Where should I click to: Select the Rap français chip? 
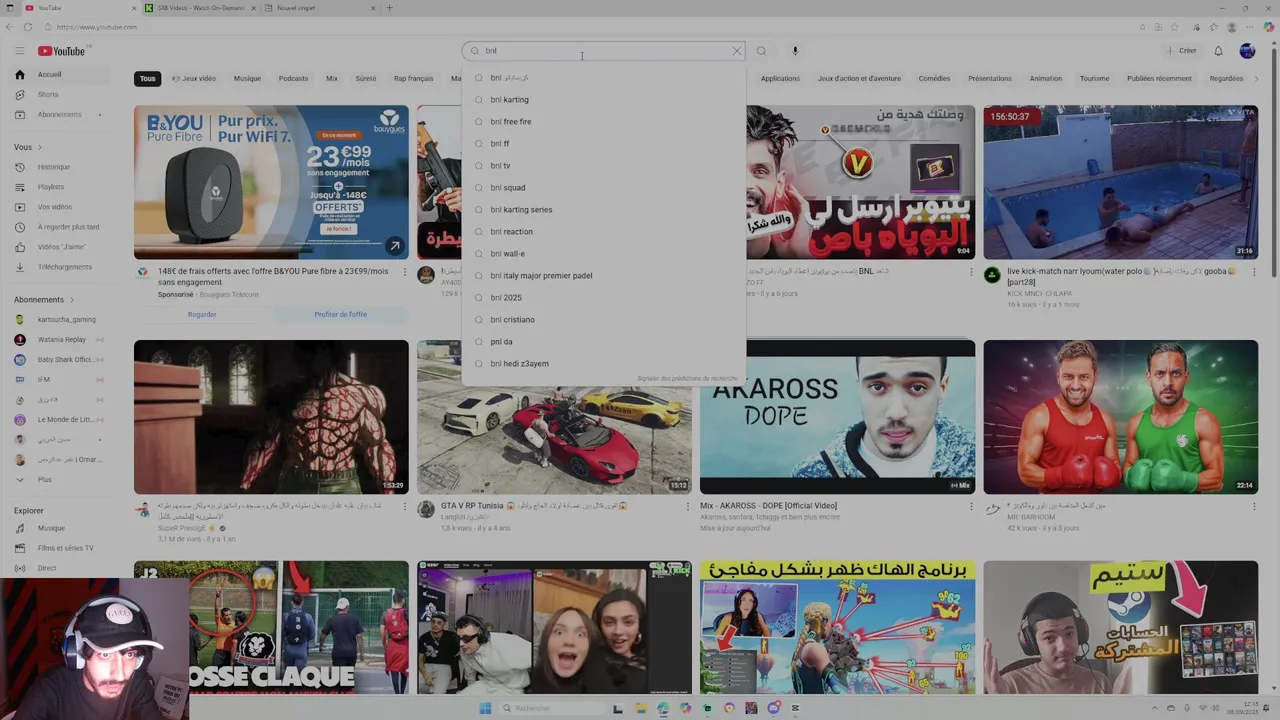pos(413,79)
